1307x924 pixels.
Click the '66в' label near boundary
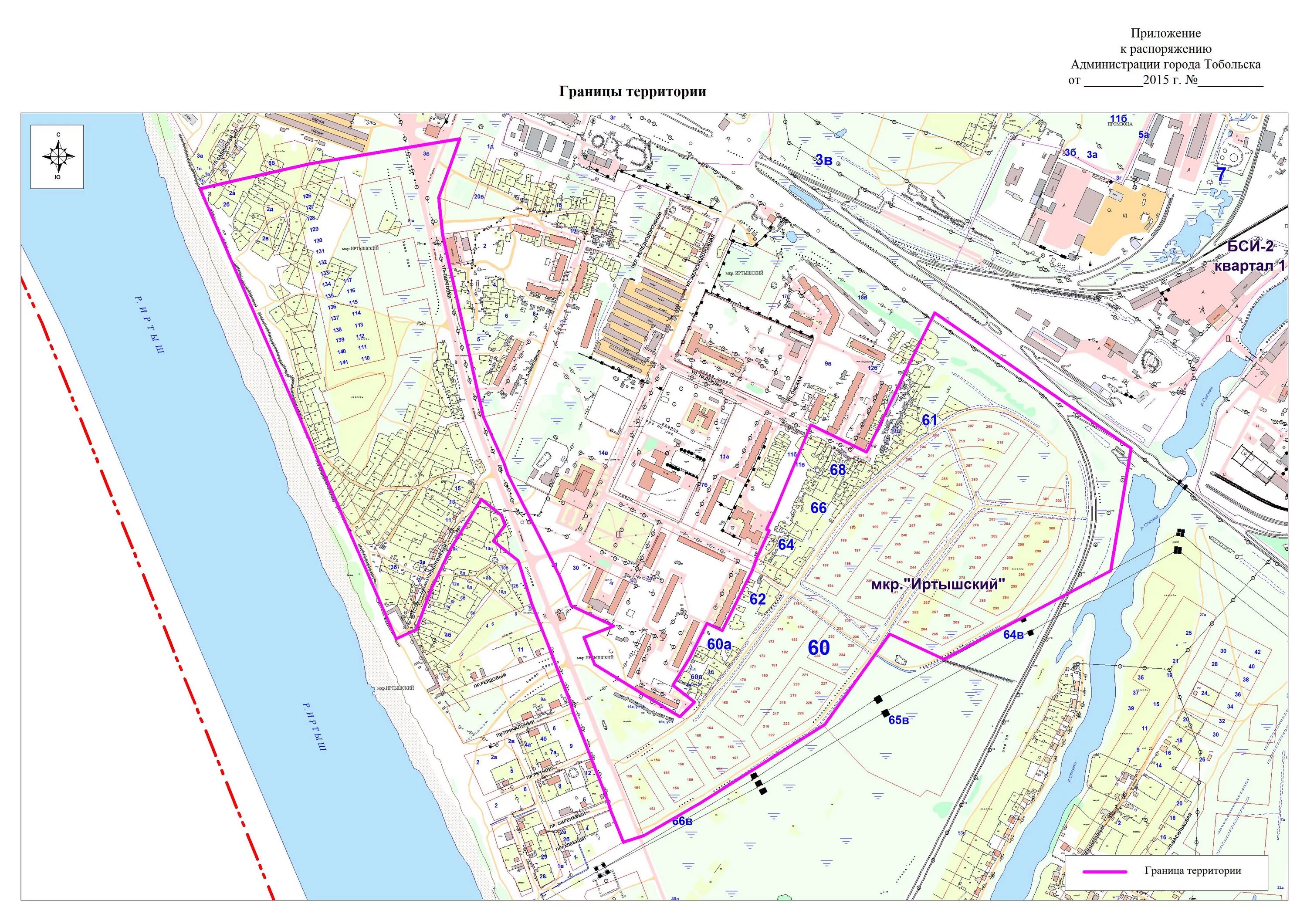pos(682,822)
